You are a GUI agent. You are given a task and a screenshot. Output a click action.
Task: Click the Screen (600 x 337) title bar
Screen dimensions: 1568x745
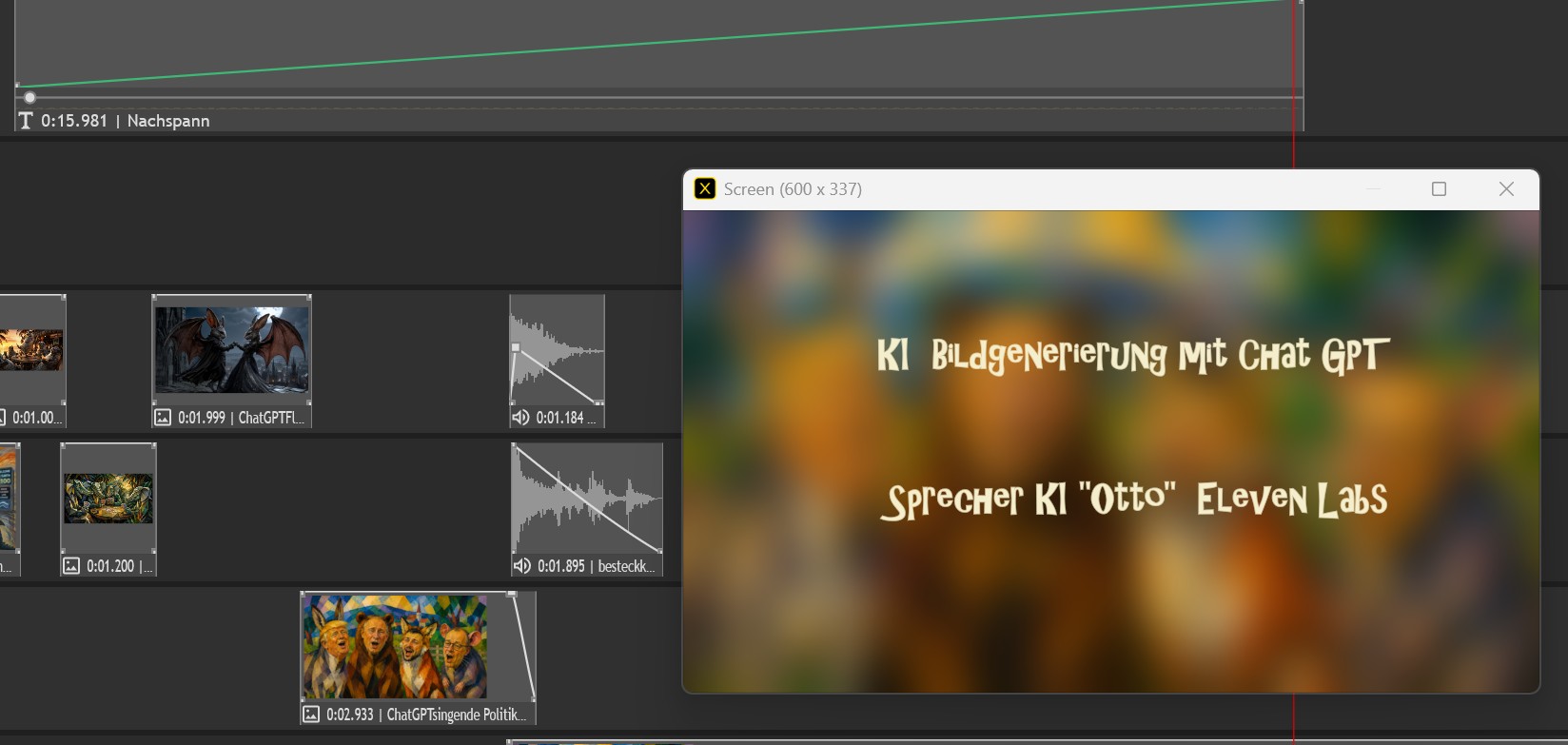click(1111, 188)
